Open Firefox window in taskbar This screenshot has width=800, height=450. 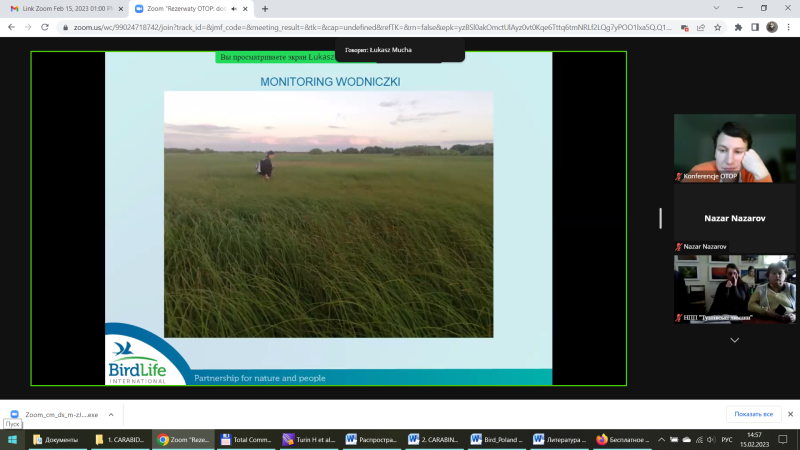click(622, 439)
